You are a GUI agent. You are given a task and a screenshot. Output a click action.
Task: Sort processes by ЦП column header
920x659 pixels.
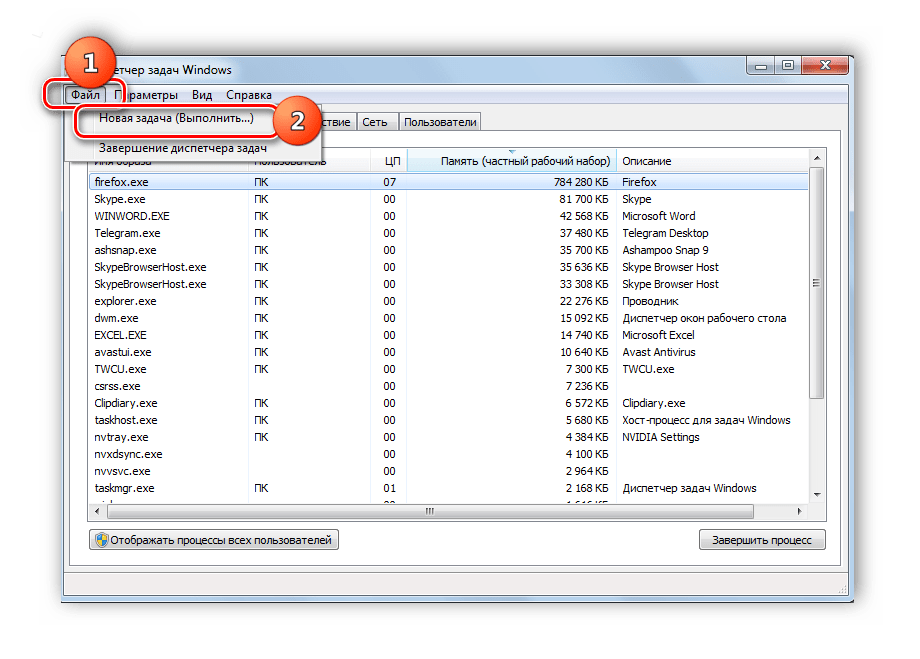(391, 161)
